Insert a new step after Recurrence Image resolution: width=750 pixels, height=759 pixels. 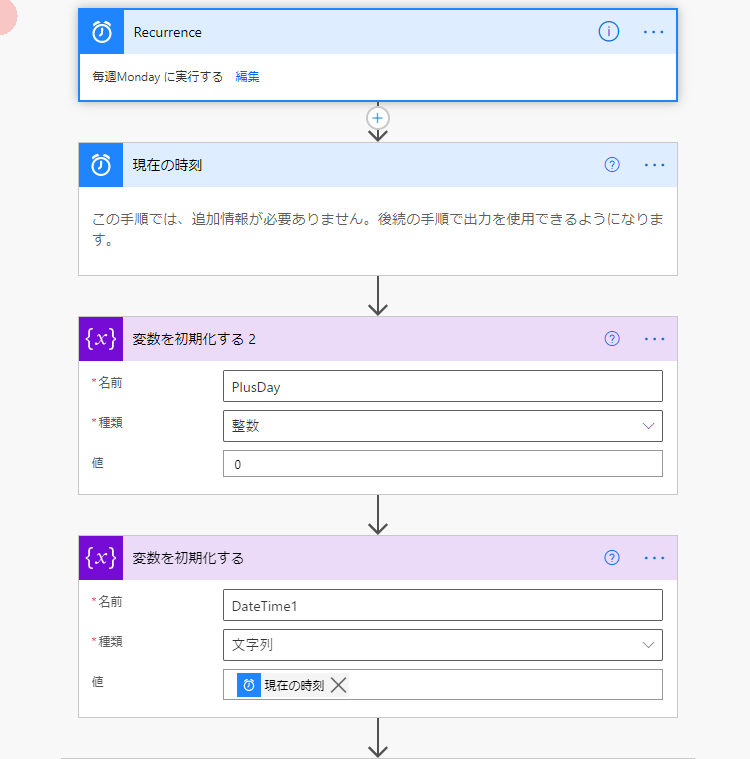tap(378, 118)
